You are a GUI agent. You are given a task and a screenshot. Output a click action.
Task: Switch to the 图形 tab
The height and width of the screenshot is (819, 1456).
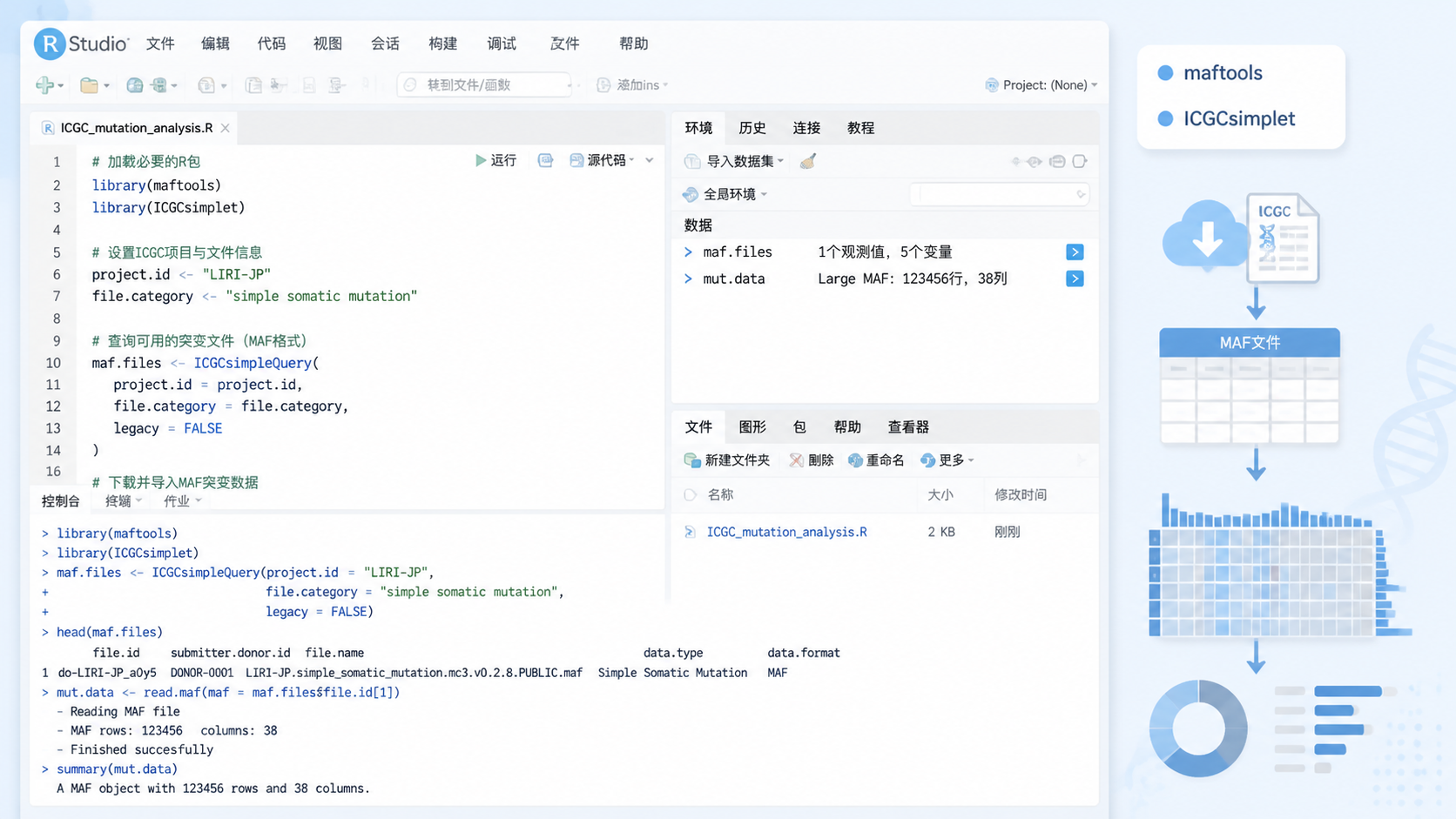click(x=752, y=427)
